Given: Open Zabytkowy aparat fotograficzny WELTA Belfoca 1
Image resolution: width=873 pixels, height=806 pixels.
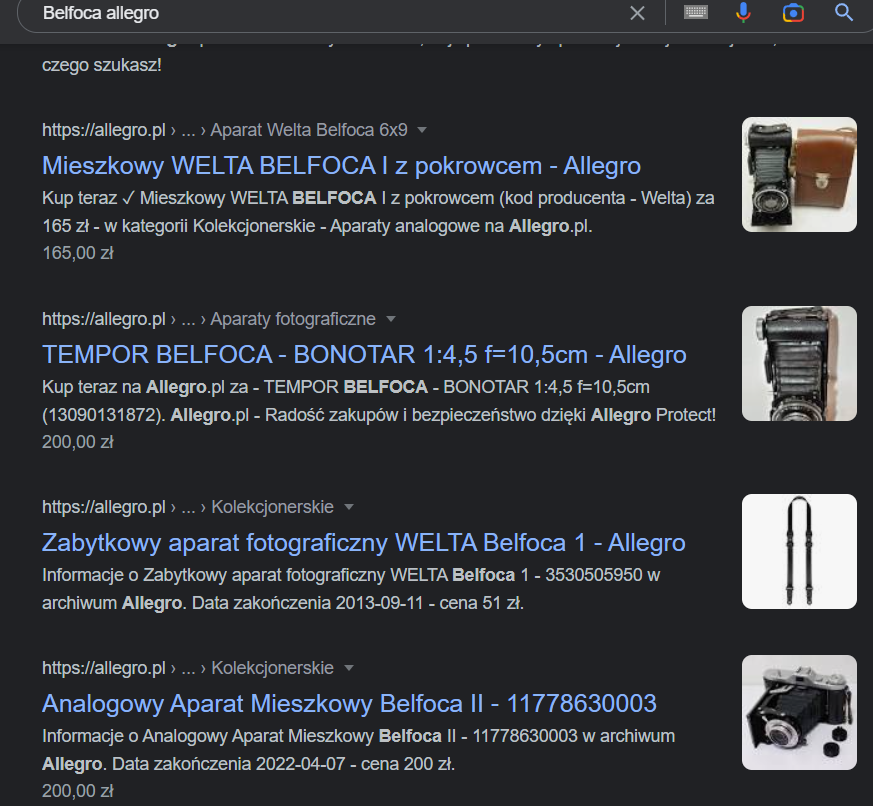Looking at the screenshot, I should [363, 542].
